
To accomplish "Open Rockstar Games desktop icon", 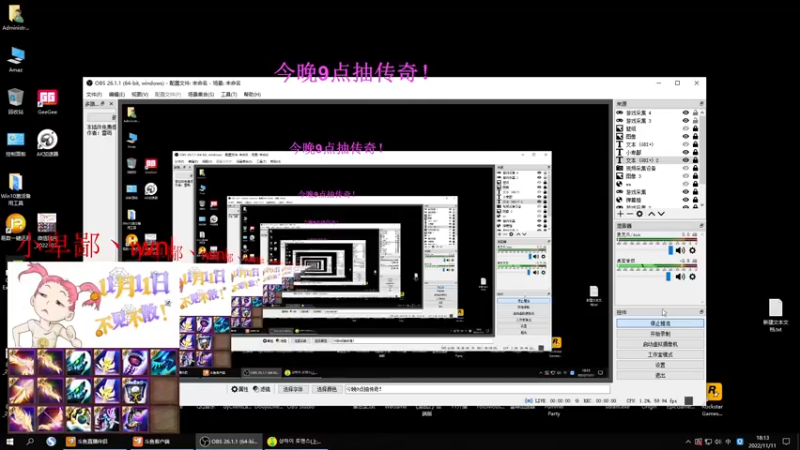I will [713, 399].
